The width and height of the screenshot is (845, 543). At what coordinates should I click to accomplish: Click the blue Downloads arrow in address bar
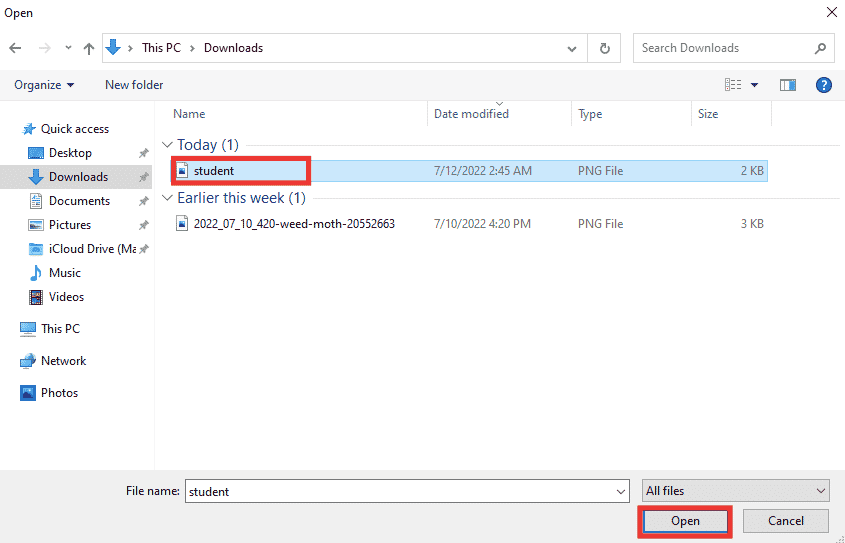point(113,47)
